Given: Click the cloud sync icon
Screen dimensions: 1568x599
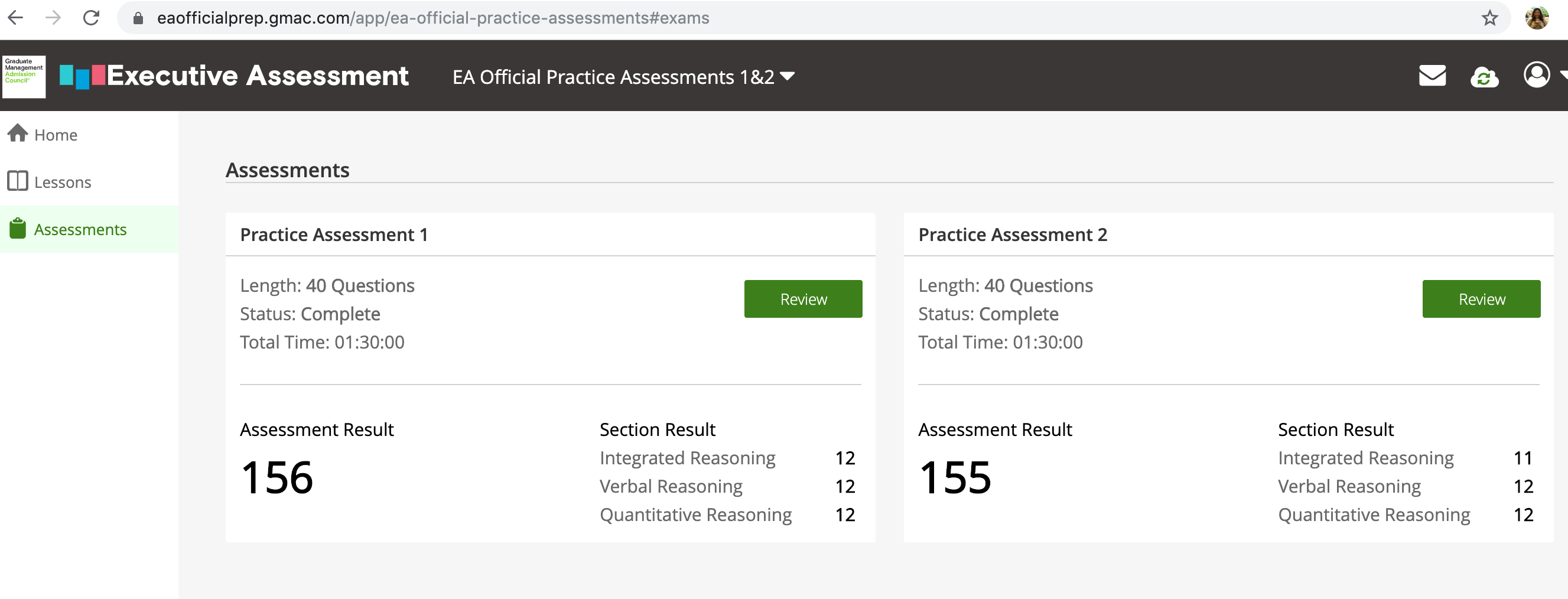Looking at the screenshot, I should pos(1484,77).
